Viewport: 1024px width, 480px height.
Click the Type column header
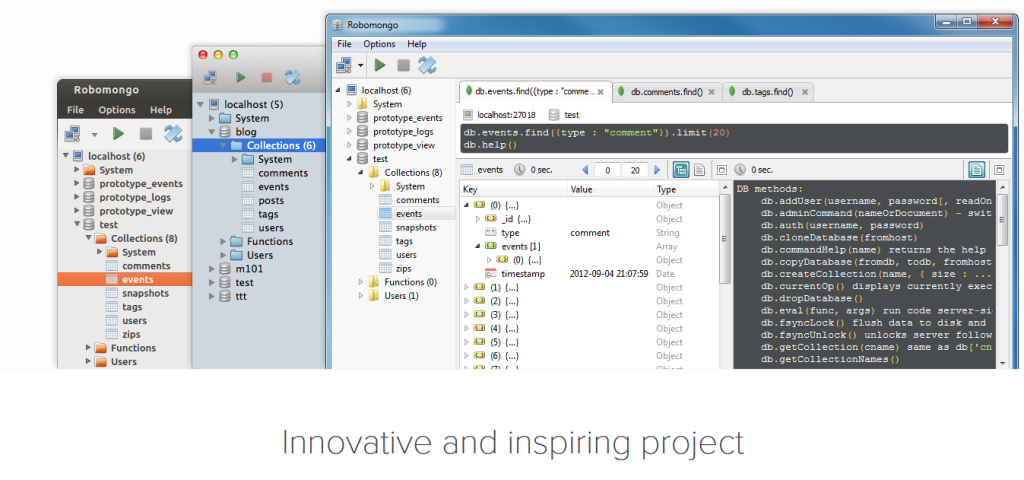685,189
